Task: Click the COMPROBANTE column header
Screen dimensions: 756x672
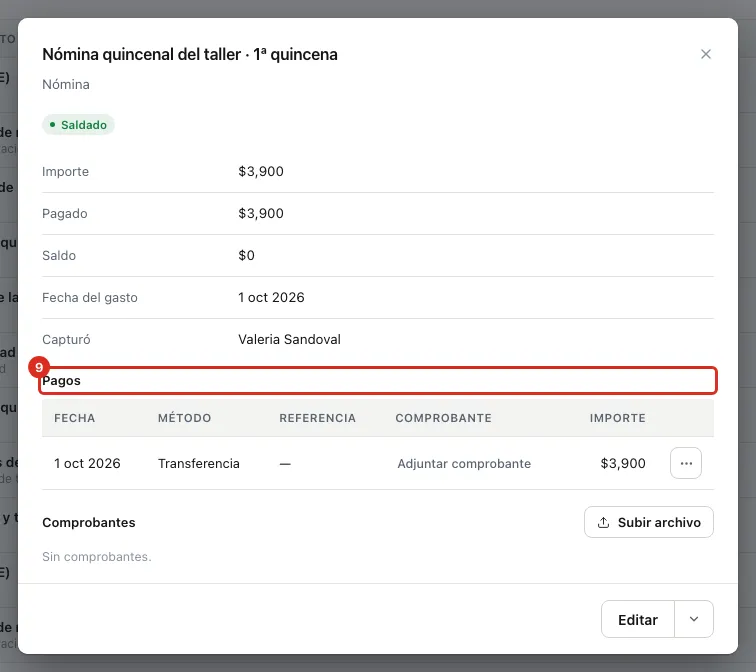Action: [x=444, y=418]
